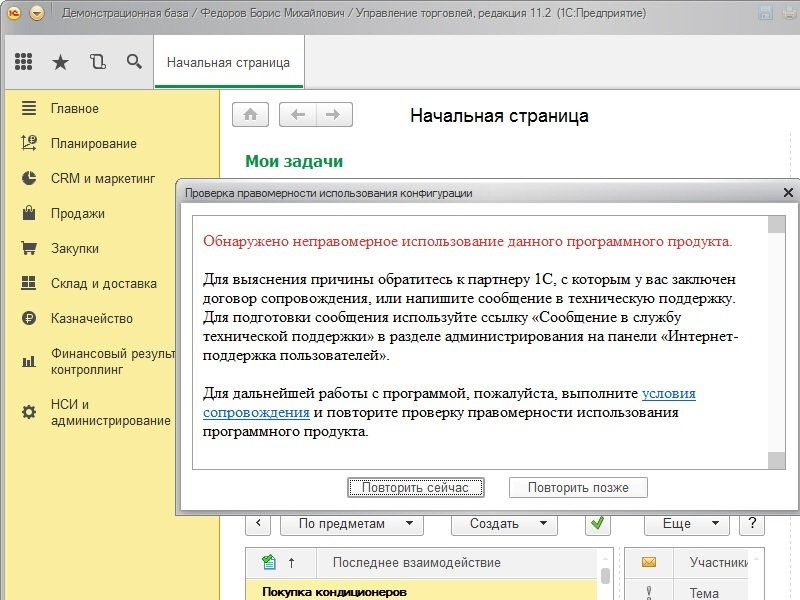Screen dimensions: 800x600
Task: Open the 'Создать' dropdown menu
Action: 503,523
